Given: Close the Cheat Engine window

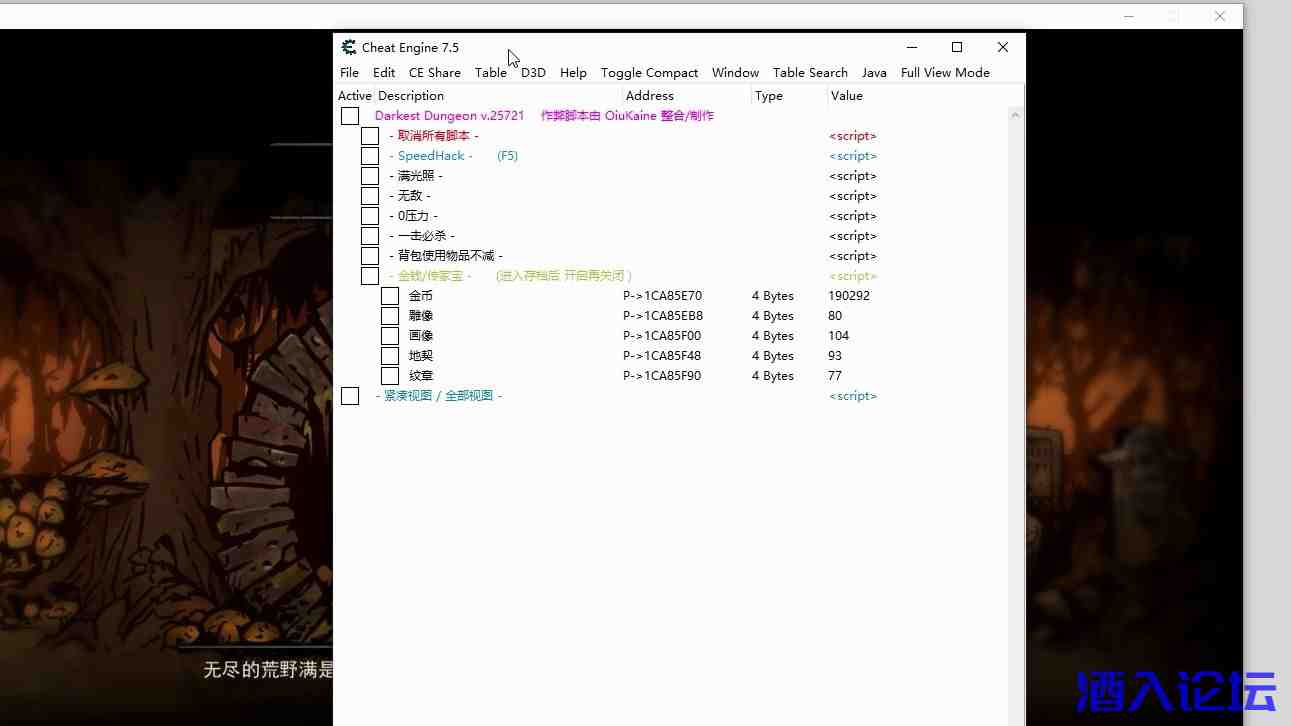Looking at the screenshot, I should (x=1003, y=47).
